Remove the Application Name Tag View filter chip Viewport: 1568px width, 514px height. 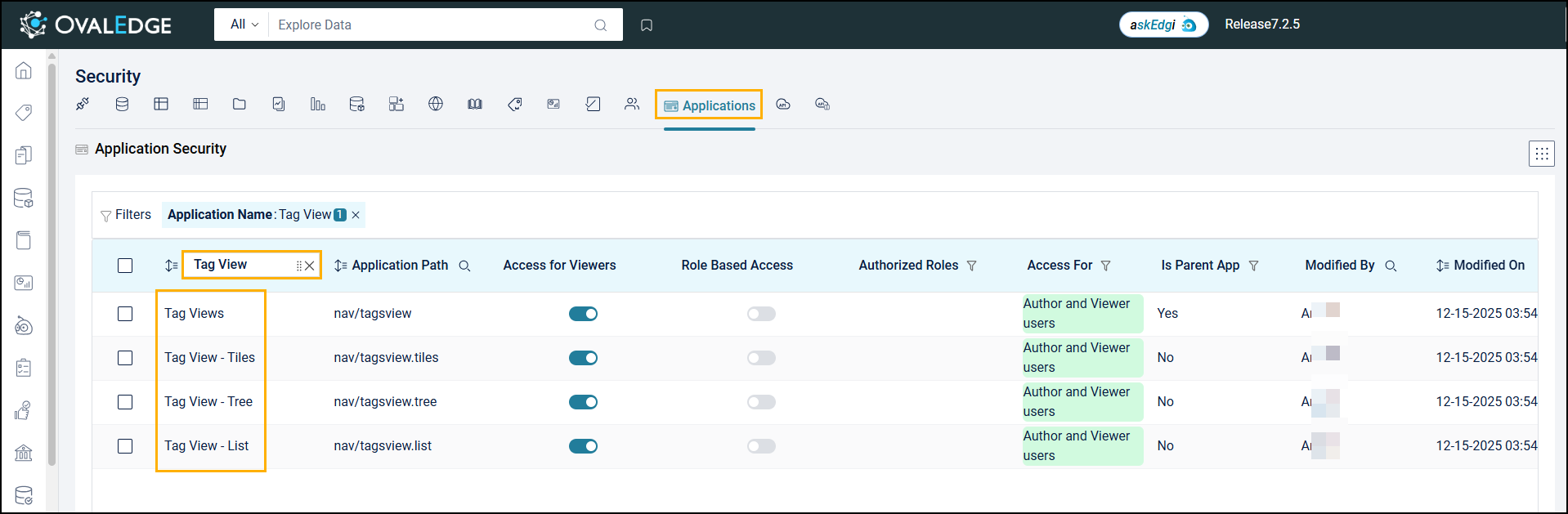pyautogui.click(x=356, y=215)
